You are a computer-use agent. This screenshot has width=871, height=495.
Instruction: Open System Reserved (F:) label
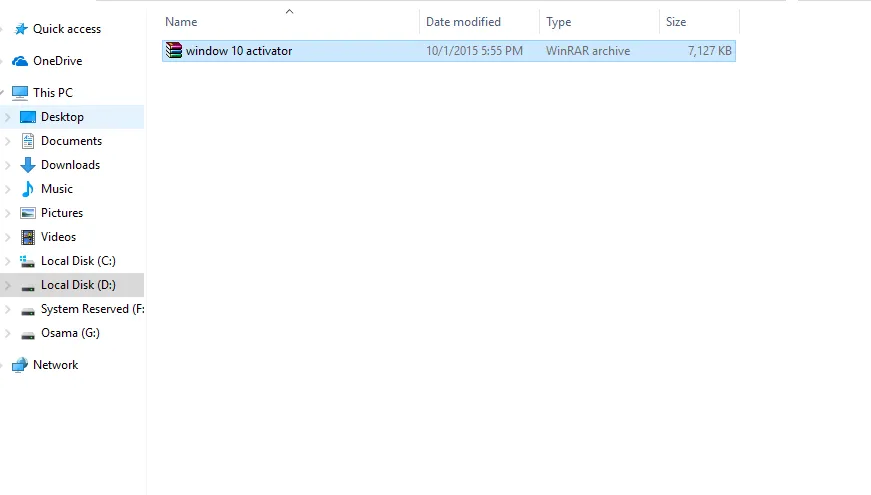(x=92, y=309)
